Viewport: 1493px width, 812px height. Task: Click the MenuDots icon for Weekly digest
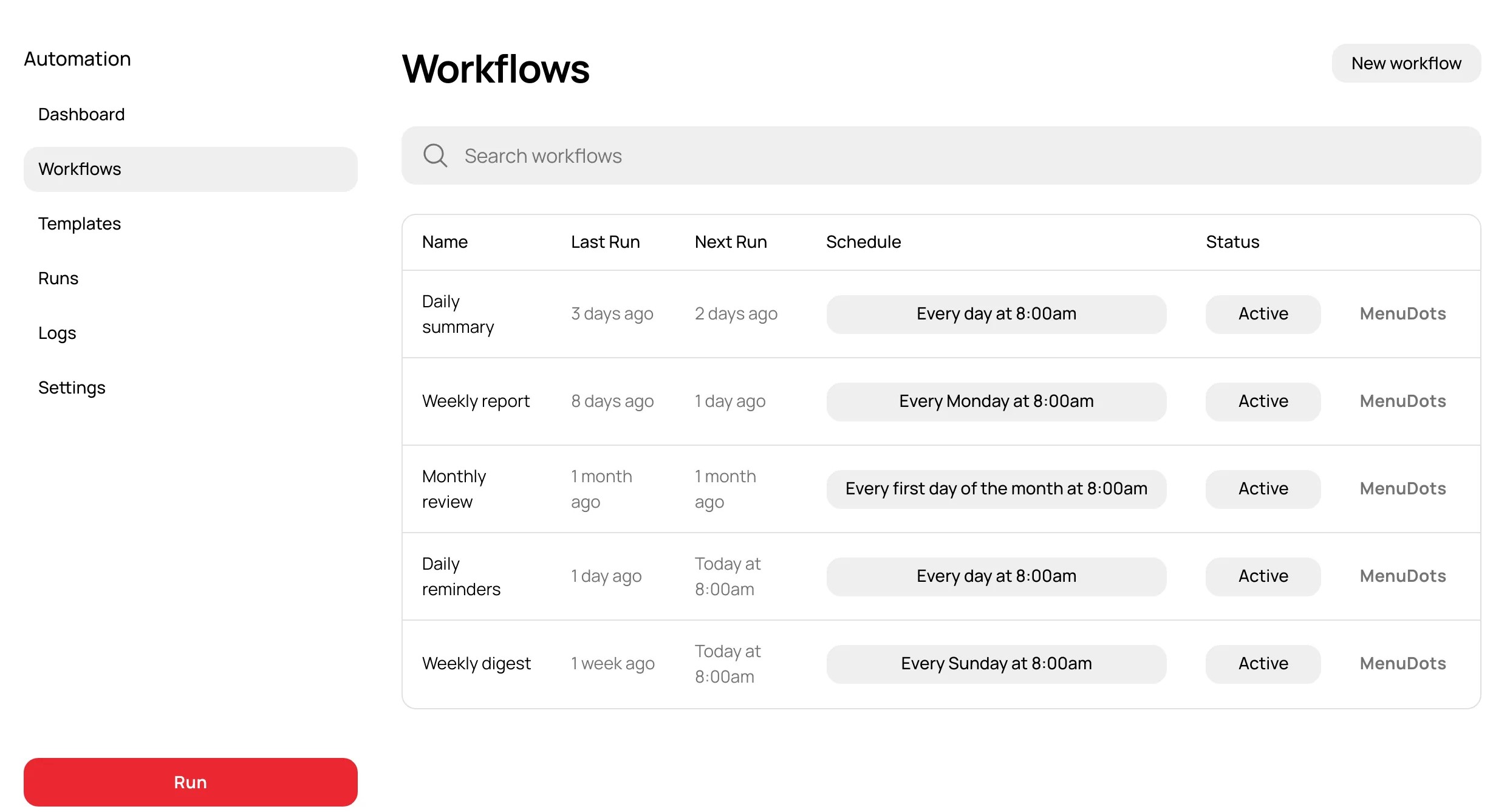pos(1403,663)
